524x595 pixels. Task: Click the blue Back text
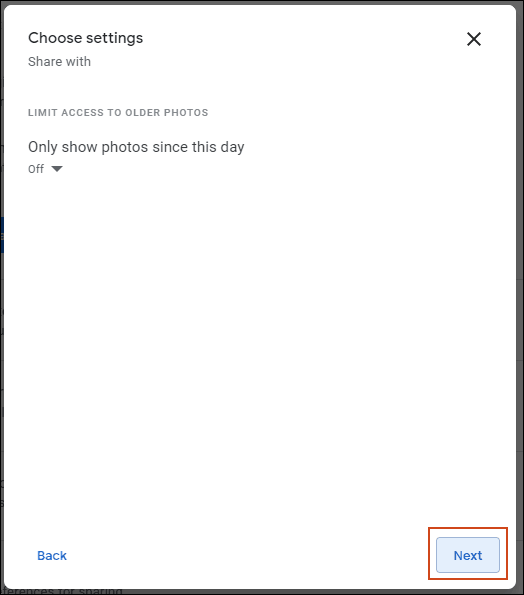point(52,556)
